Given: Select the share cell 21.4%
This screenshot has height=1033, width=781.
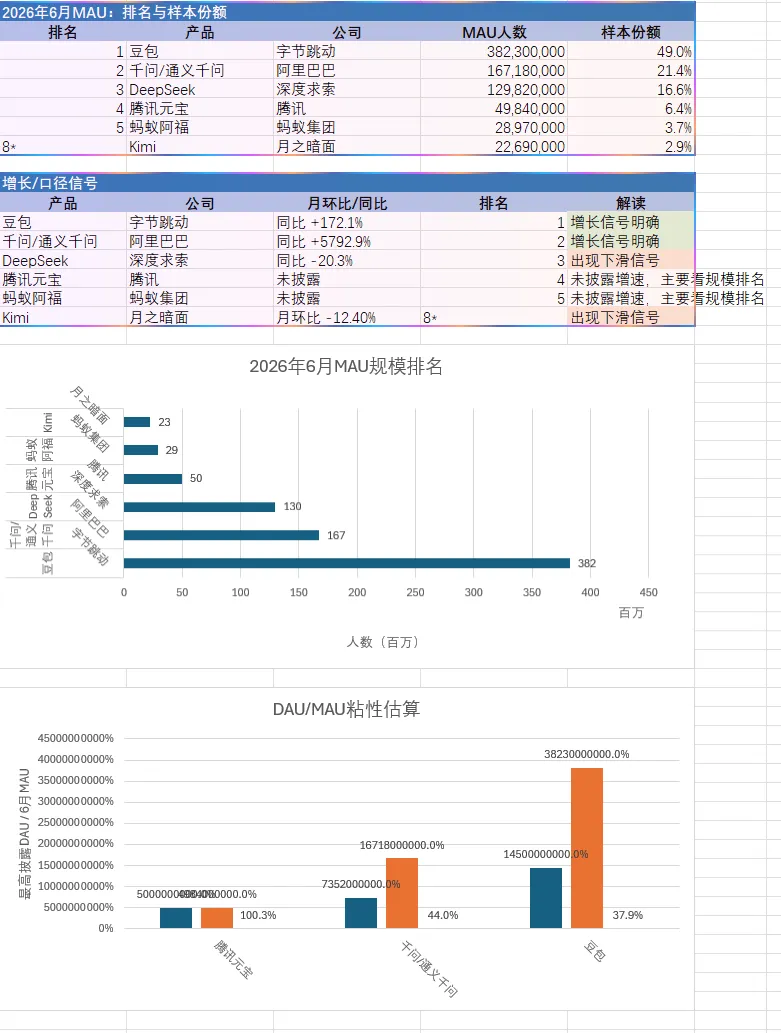Looking at the screenshot, I should click(631, 70).
